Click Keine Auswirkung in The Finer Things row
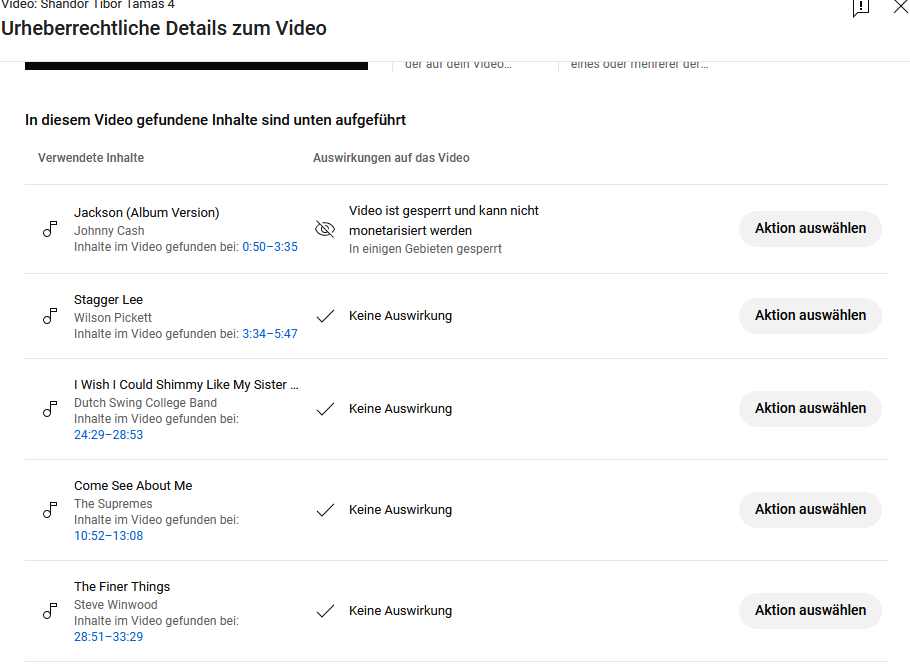 click(400, 611)
